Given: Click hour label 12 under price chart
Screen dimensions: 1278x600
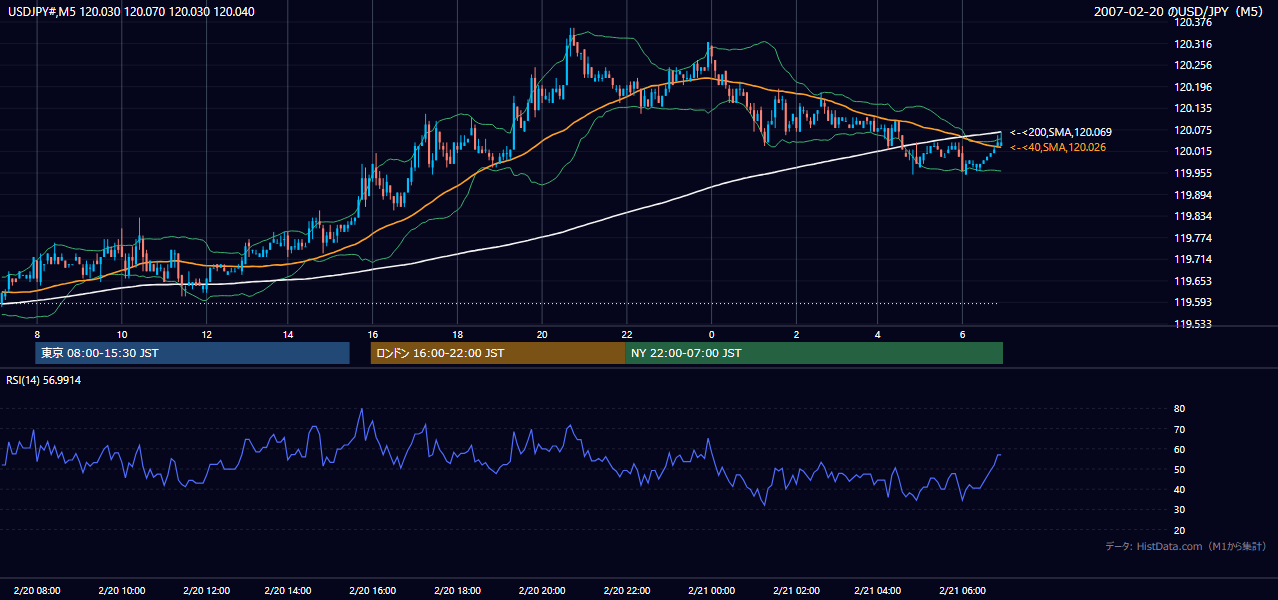Looking at the screenshot, I should 205,334.
